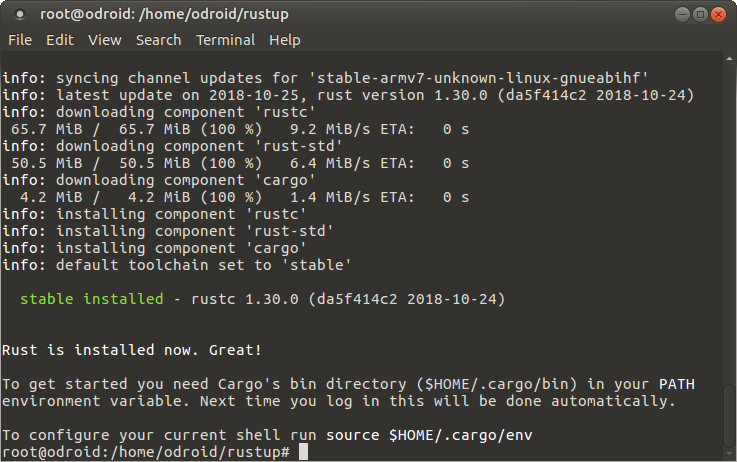The height and width of the screenshot is (462, 737).
Task: Click "downloading component 'cargo'" line
Action: [x=159, y=180]
